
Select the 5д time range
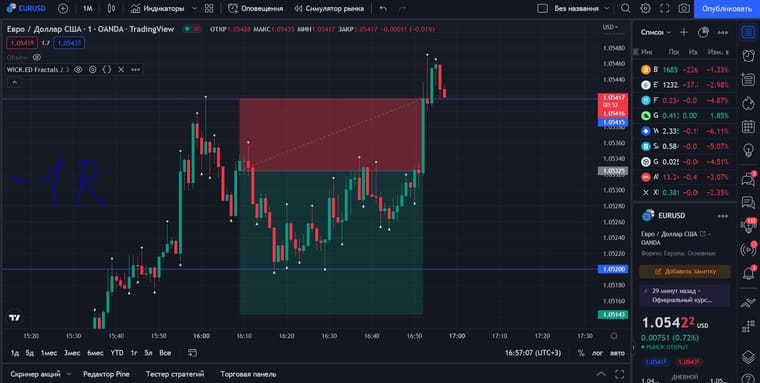[x=30, y=353]
